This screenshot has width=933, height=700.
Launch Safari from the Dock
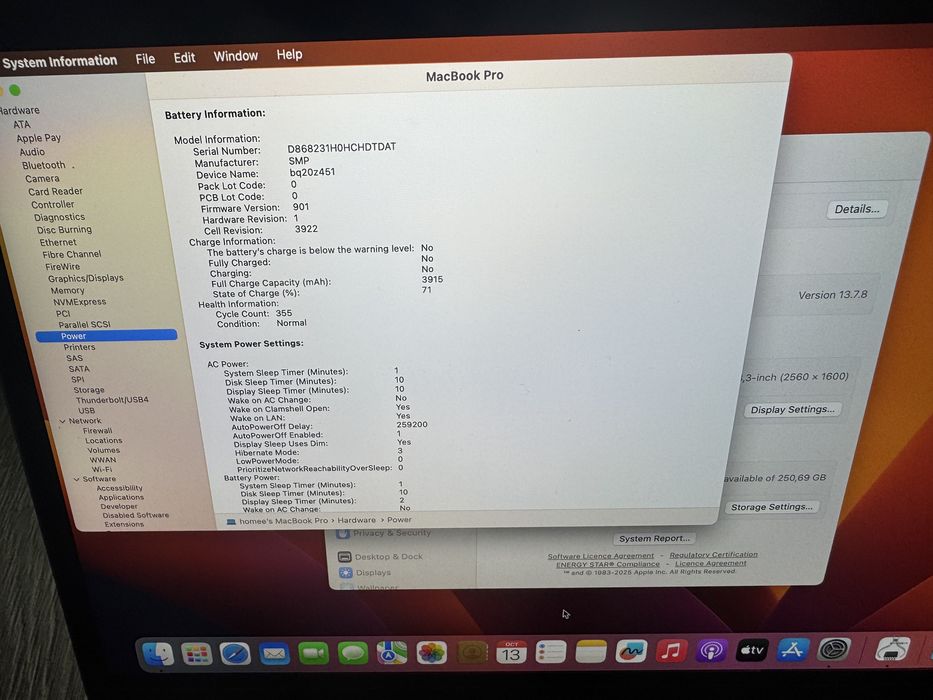(x=235, y=654)
